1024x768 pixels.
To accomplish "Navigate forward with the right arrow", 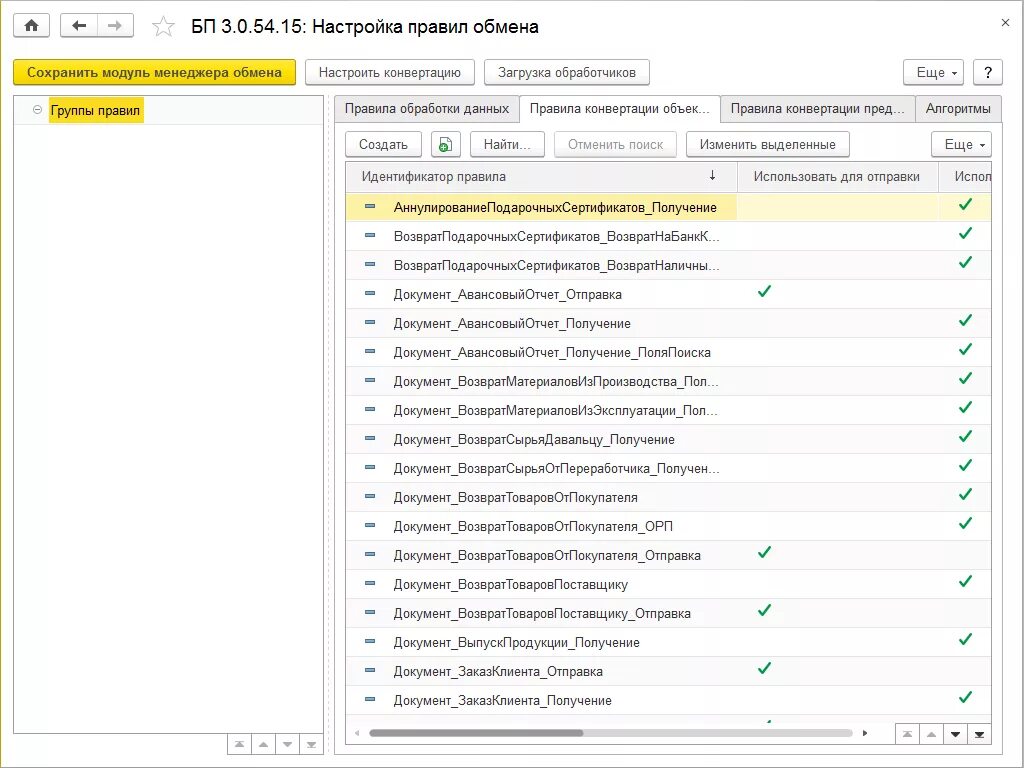I will pyautogui.click(x=115, y=26).
